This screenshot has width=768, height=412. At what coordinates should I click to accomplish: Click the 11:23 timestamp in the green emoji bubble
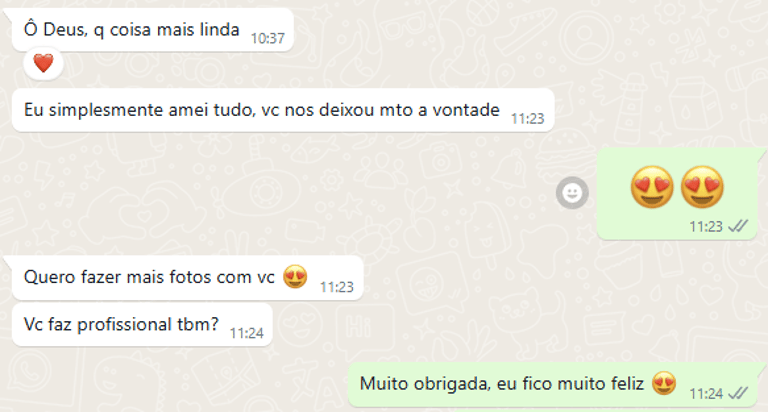[x=706, y=226]
